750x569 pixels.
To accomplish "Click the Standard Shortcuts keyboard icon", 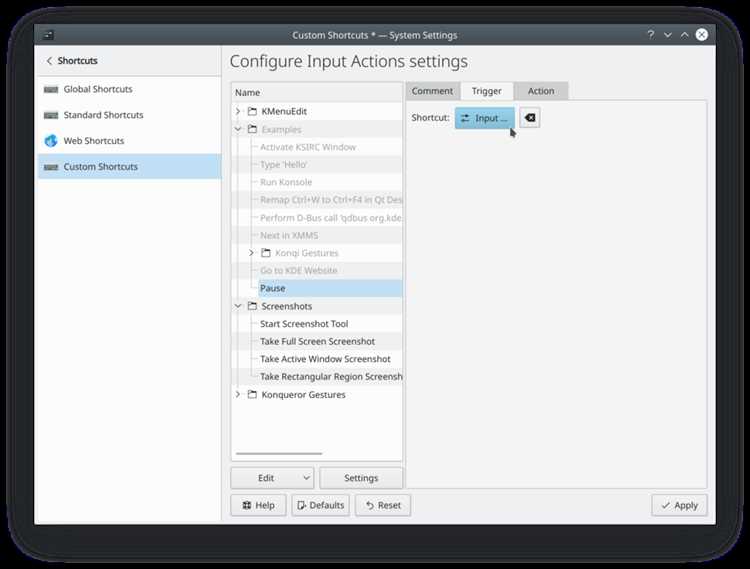I will (x=51, y=115).
